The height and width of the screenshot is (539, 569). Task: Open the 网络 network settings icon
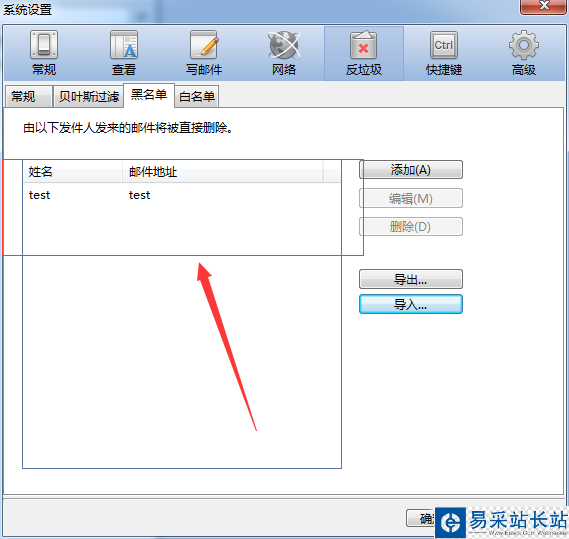tap(284, 53)
